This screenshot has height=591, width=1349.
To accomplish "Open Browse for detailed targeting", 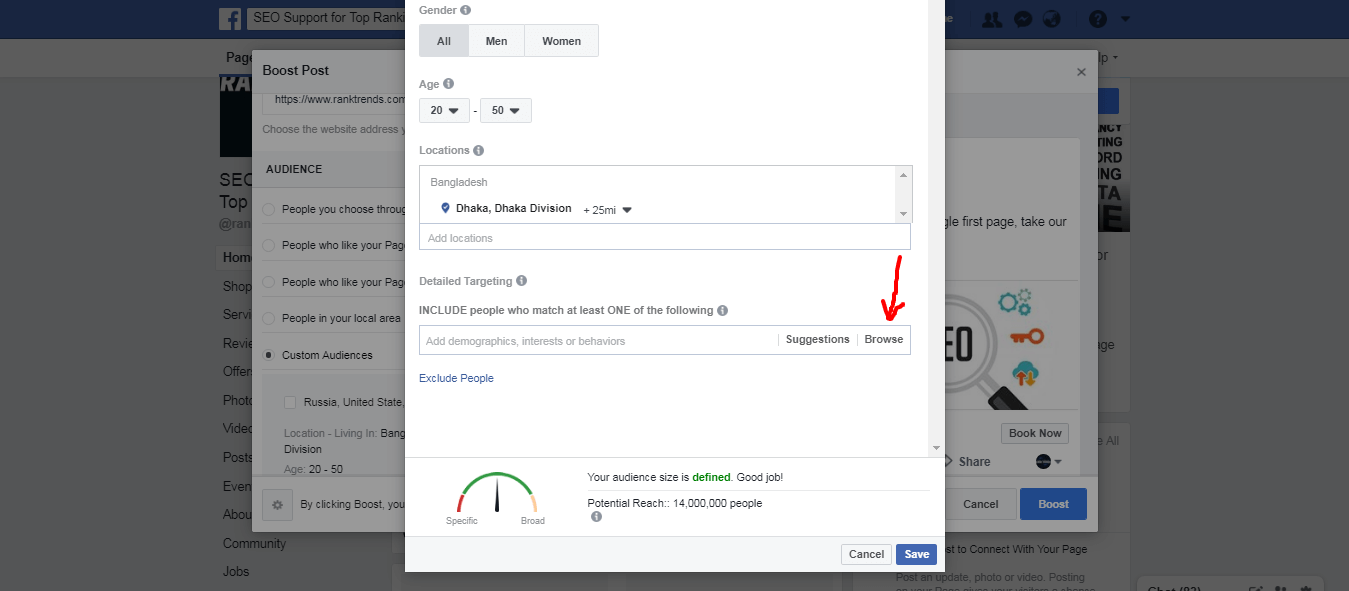I will point(884,340).
